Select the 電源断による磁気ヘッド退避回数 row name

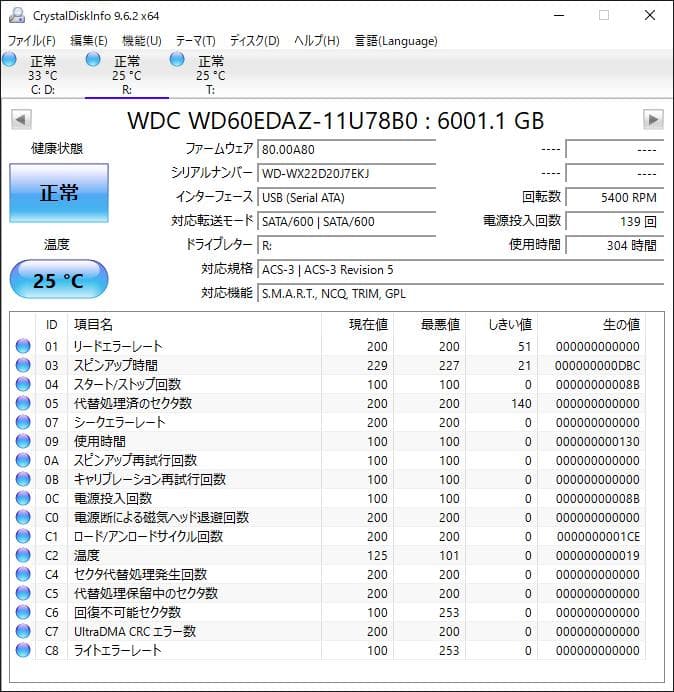click(162, 517)
